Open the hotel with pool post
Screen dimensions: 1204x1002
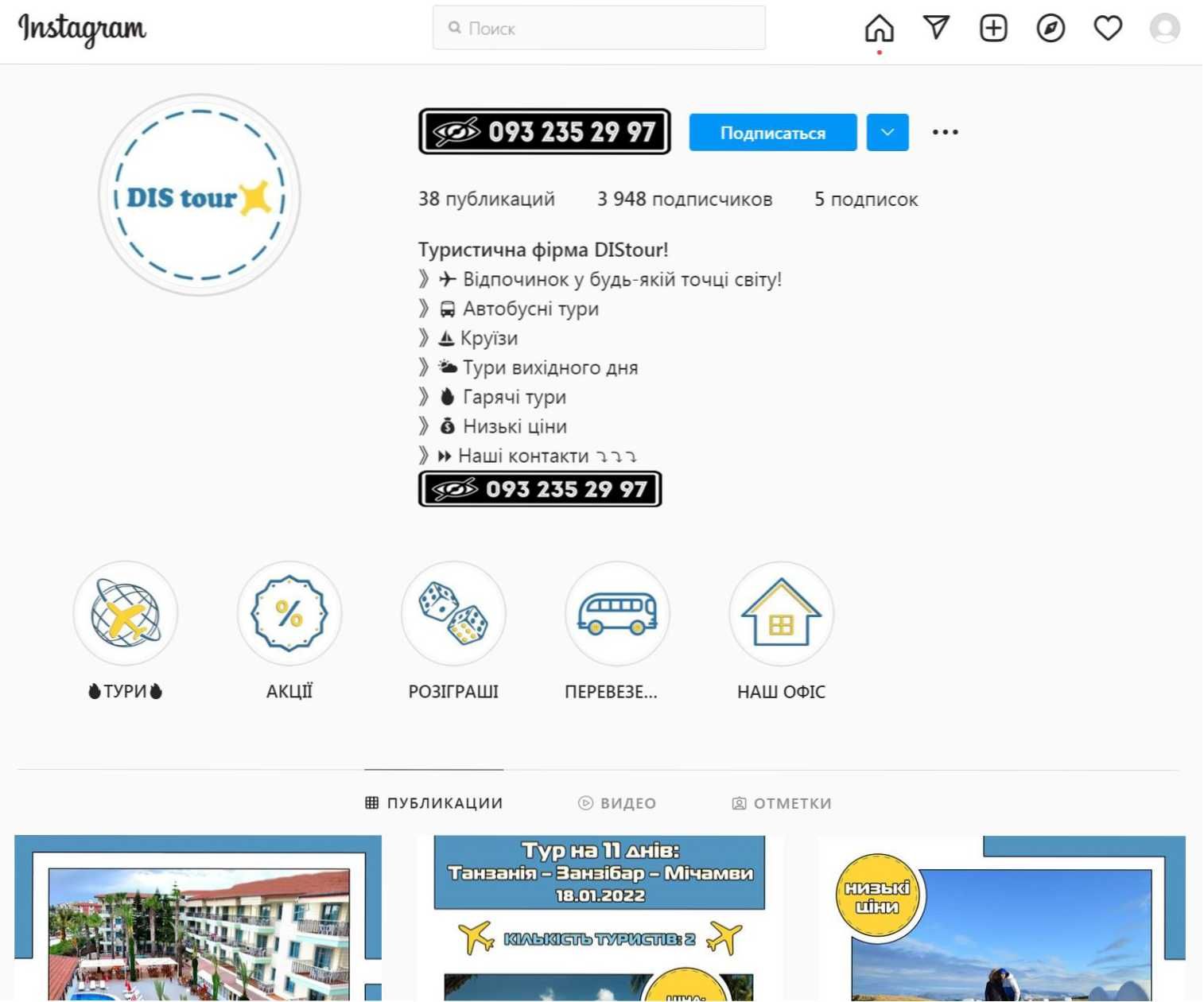198,918
